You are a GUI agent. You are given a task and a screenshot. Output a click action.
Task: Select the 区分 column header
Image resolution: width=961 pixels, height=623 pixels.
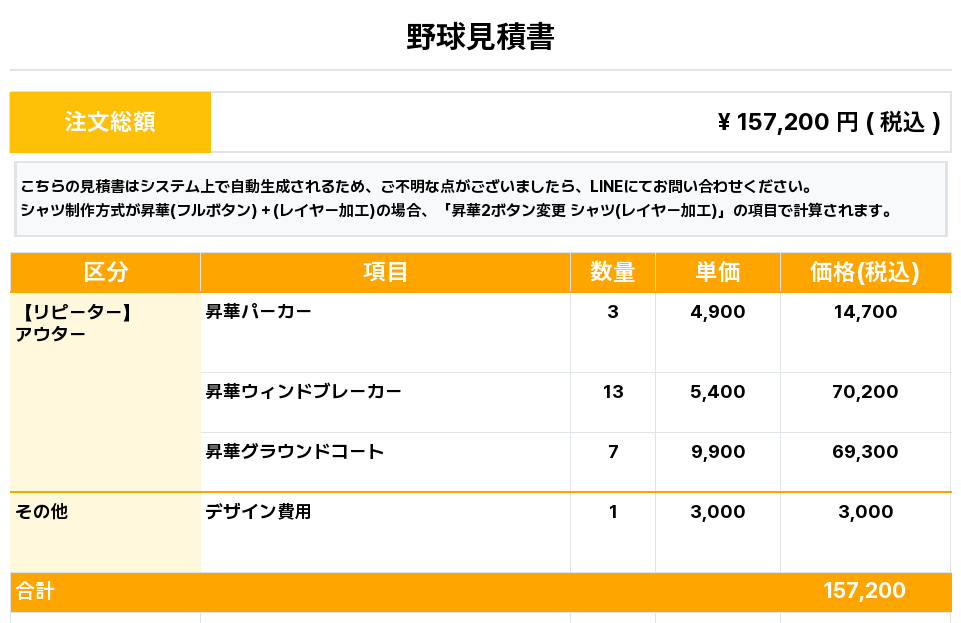click(105, 272)
